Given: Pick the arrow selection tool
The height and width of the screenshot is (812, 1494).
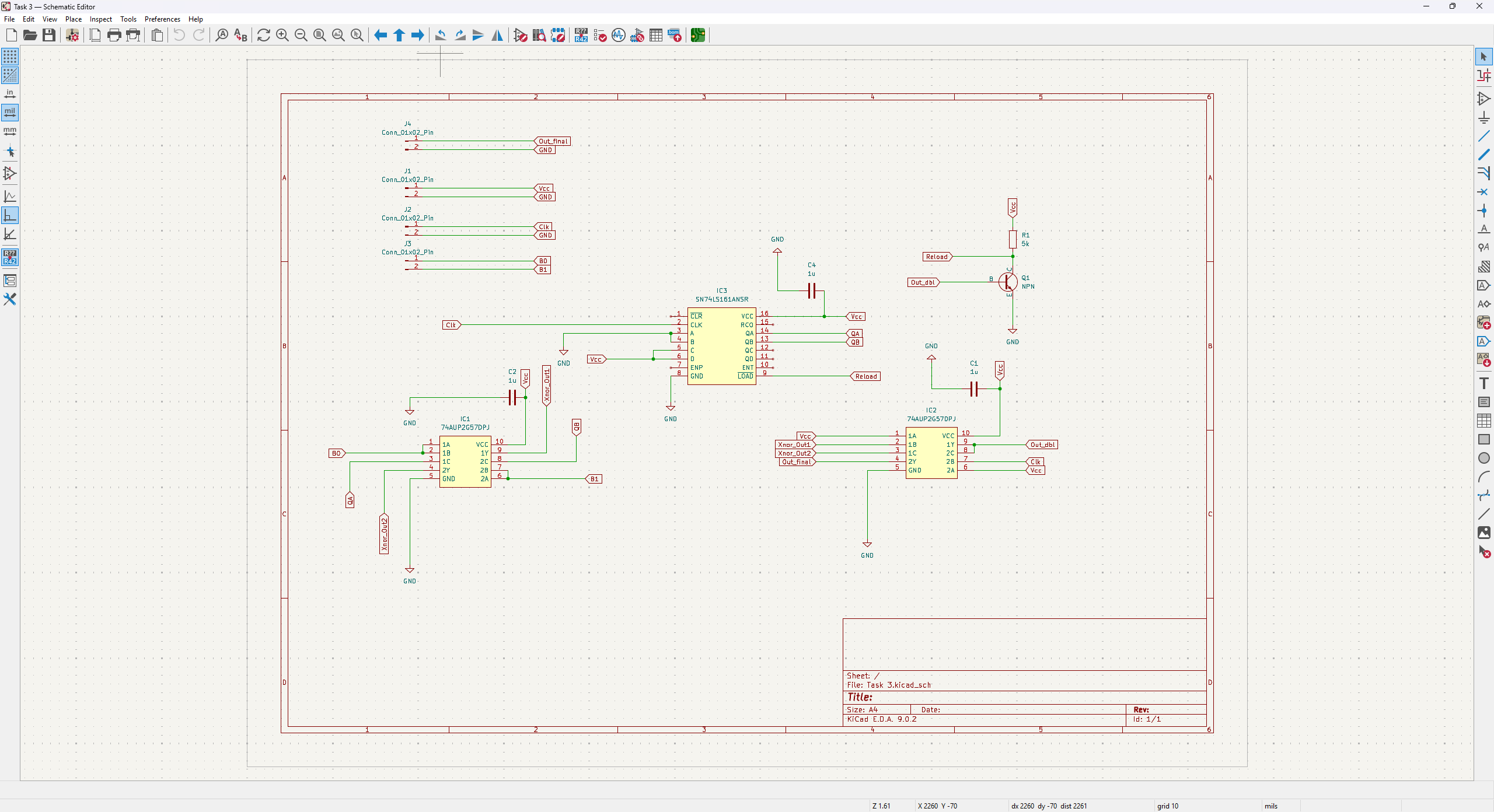Looking at the screenshot, I should click(x=1483, y=57).
